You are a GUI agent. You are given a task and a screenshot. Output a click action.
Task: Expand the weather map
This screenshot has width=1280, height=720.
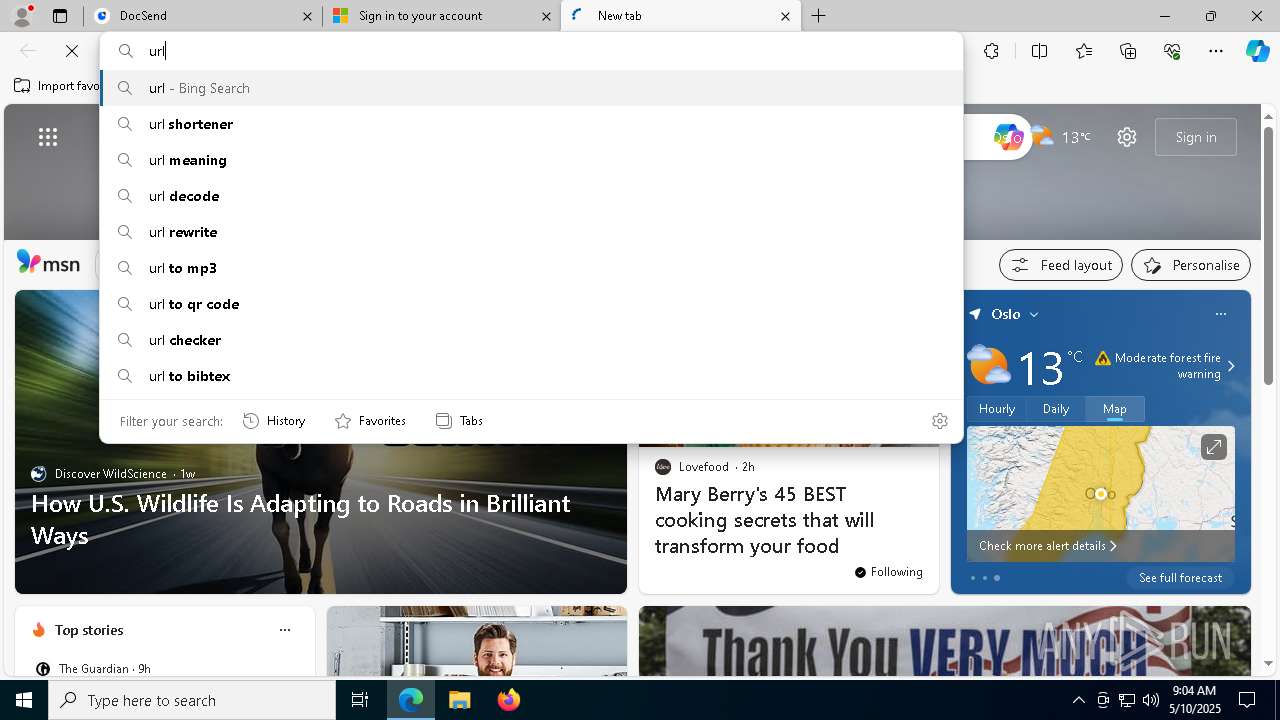[1213, 447]
